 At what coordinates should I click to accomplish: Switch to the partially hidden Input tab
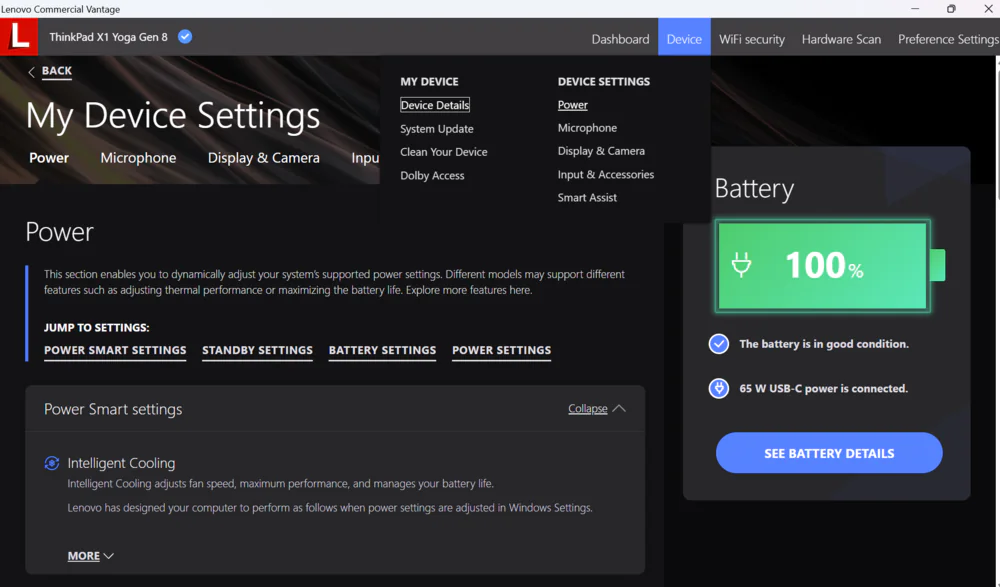coord(365,158)
